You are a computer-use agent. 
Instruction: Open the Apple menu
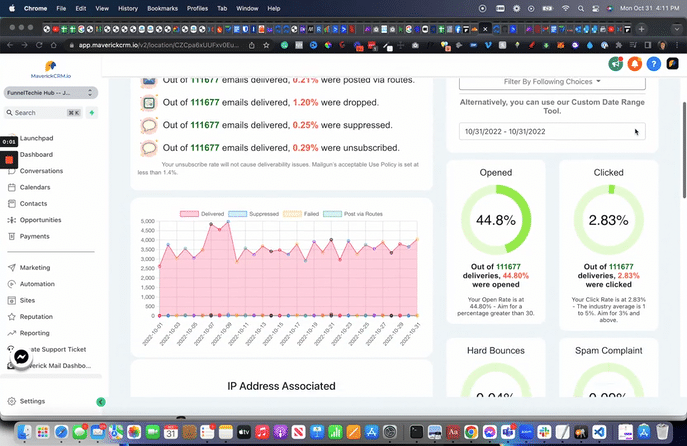12,8
